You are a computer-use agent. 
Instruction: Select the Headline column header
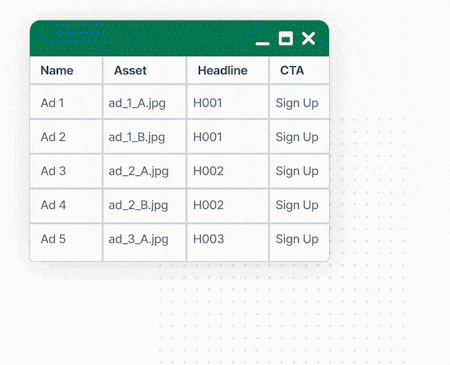[x=228, y=70]
